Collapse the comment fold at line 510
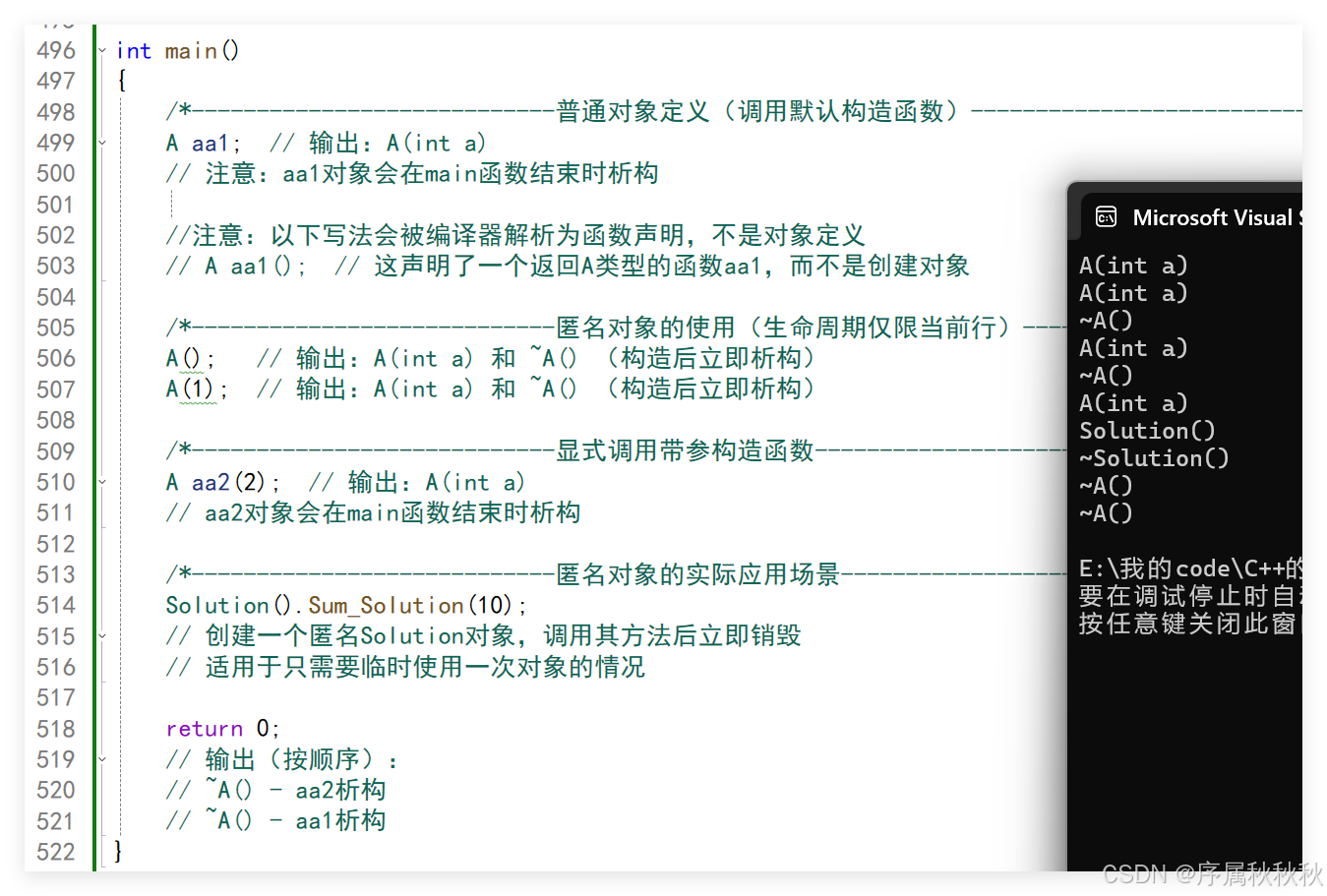 tap(102, 482)
